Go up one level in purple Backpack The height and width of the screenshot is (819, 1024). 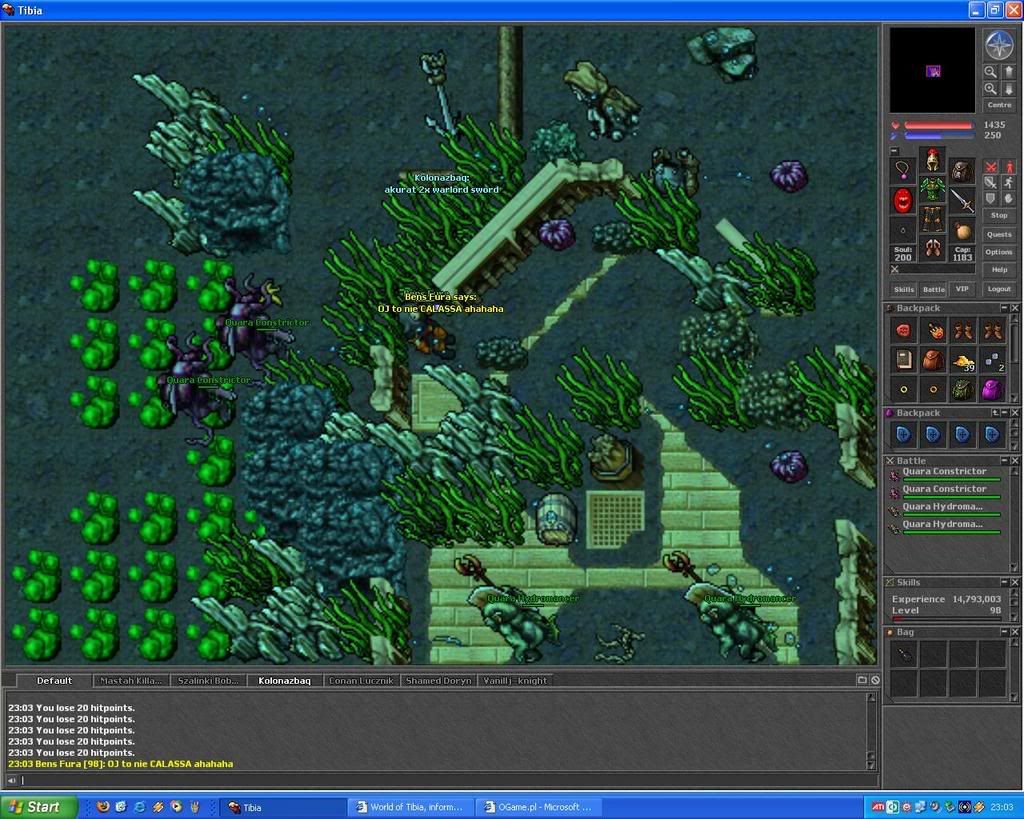tap(995, 413)
